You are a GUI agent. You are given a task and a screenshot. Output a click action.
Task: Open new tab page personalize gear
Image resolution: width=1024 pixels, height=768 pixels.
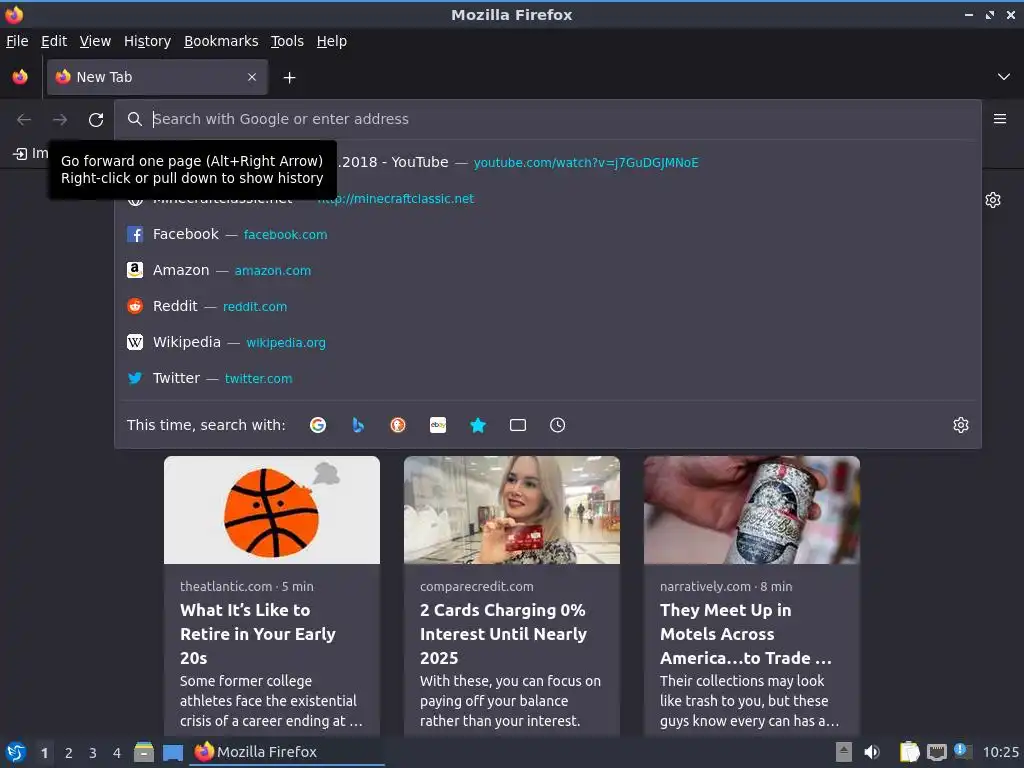(993, 200)
